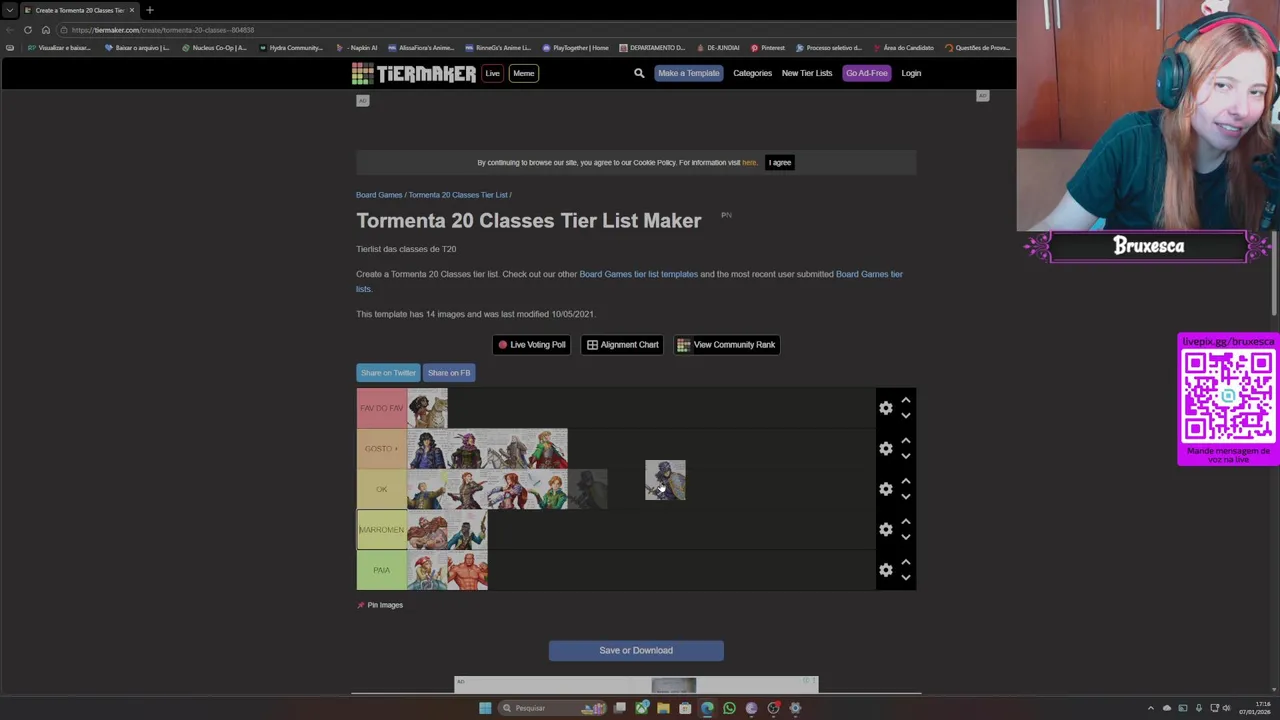Click Share on FB button
1280x720 pixels.
point(449,373)
